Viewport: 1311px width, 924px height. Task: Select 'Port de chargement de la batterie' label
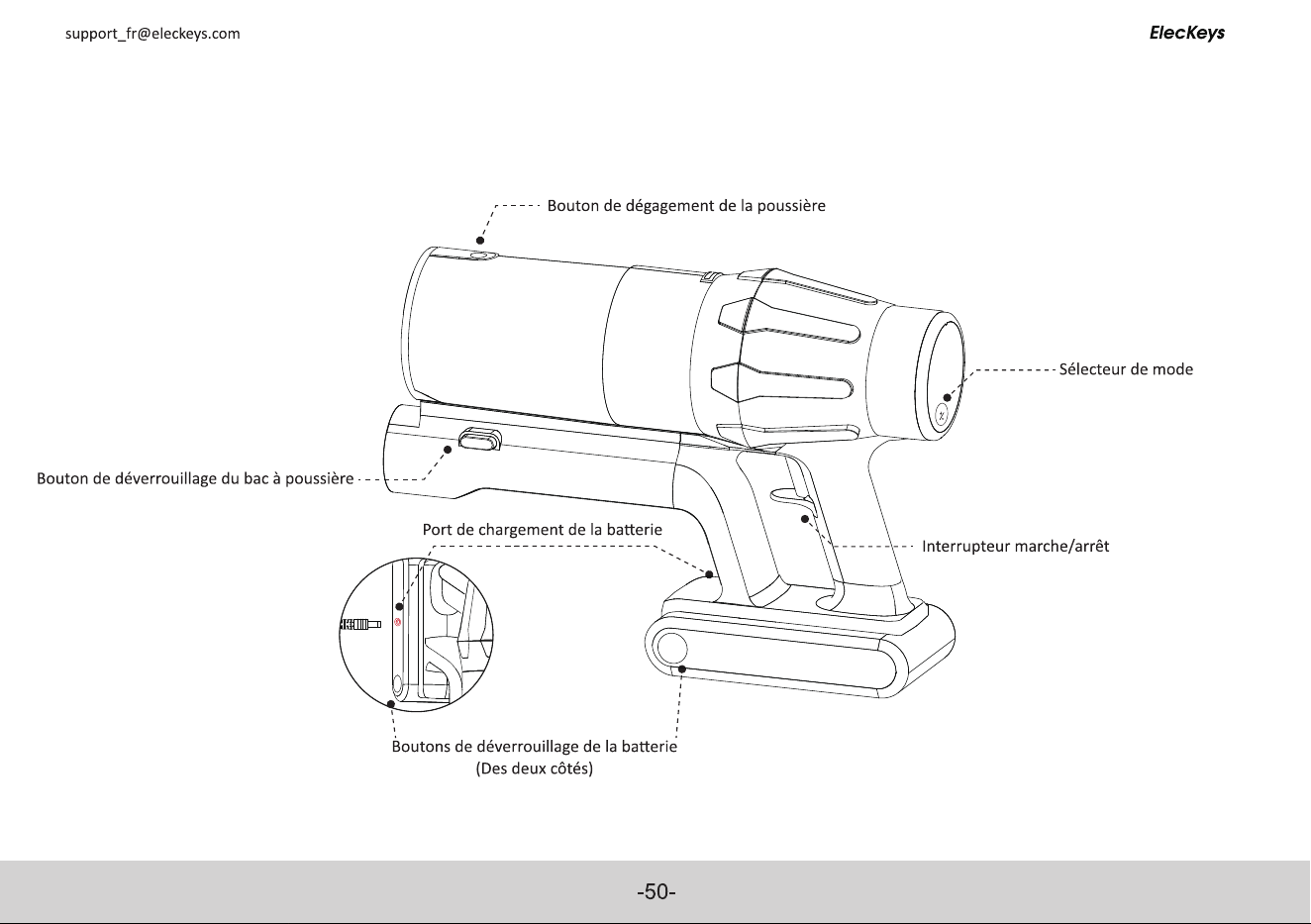point(542,529)
